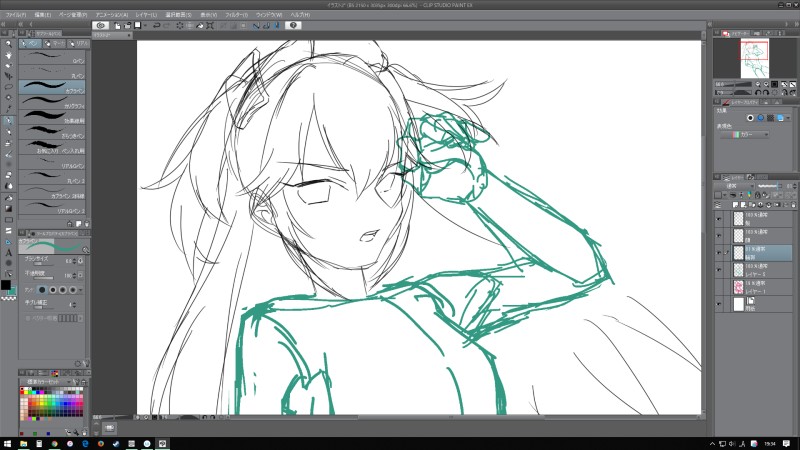Image resolution: width=800 pixels, height=450 pixels.
Task: Select the Lasso selection tool
Action: point(8,87)
